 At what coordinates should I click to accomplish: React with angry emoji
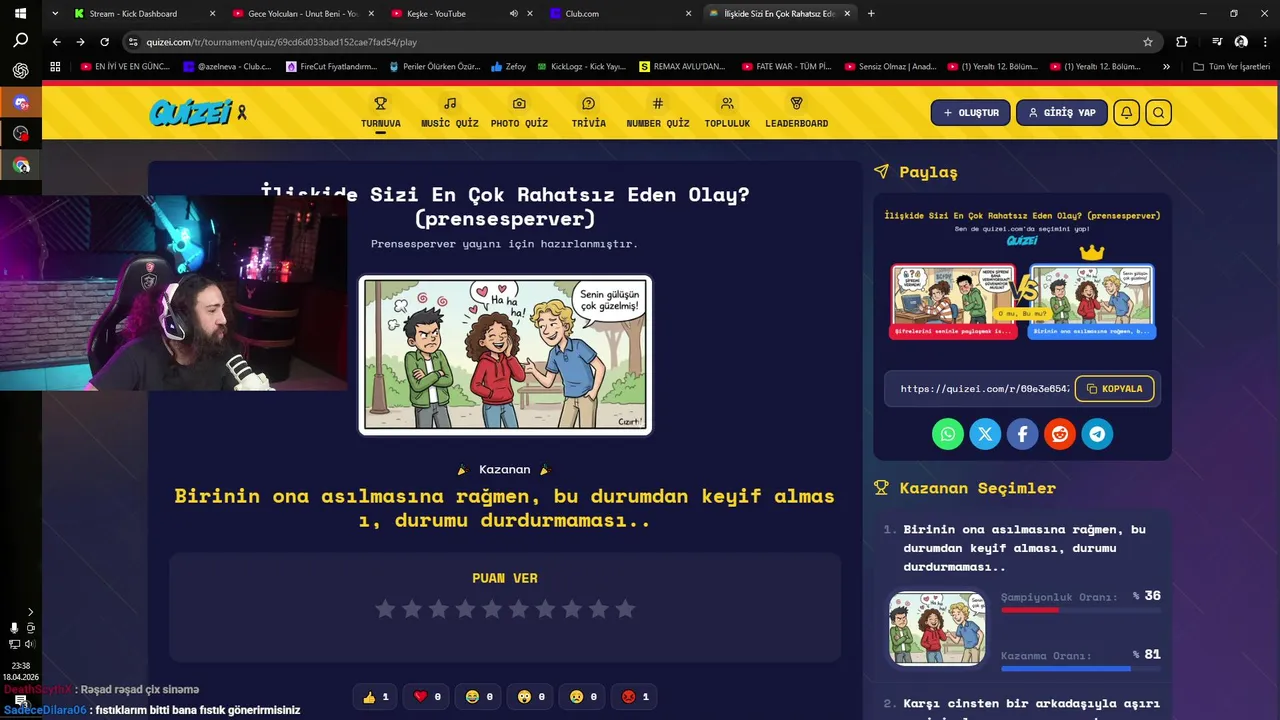point(635,697)
